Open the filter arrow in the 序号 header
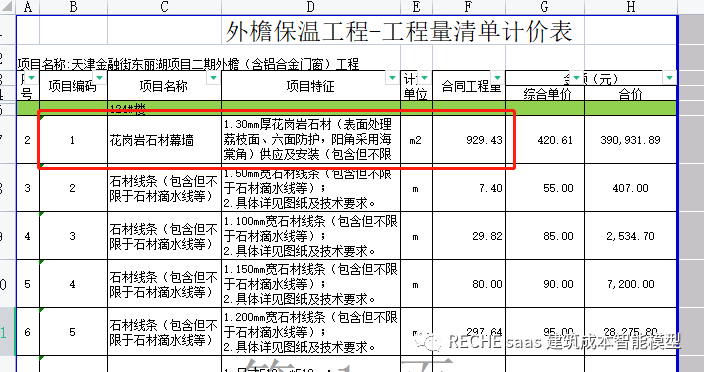This screenshot has height=372, width=704. point(31,78)
